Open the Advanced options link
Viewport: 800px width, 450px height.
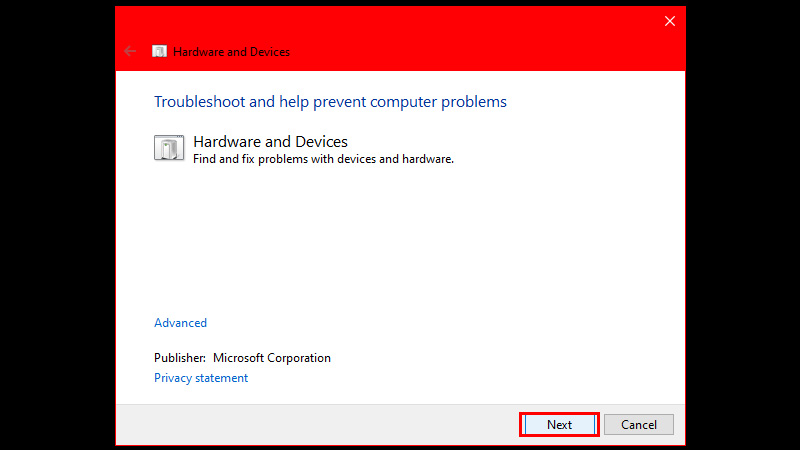pyautogui.click(x=181, y=323)
